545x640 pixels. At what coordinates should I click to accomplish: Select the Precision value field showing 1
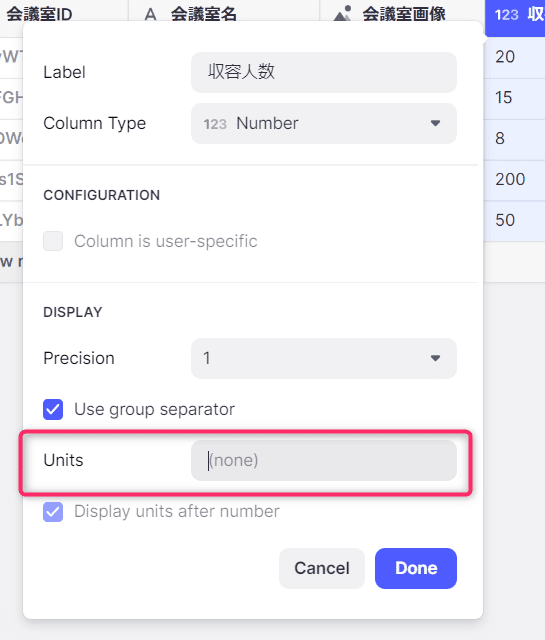(x=324, y=358)
